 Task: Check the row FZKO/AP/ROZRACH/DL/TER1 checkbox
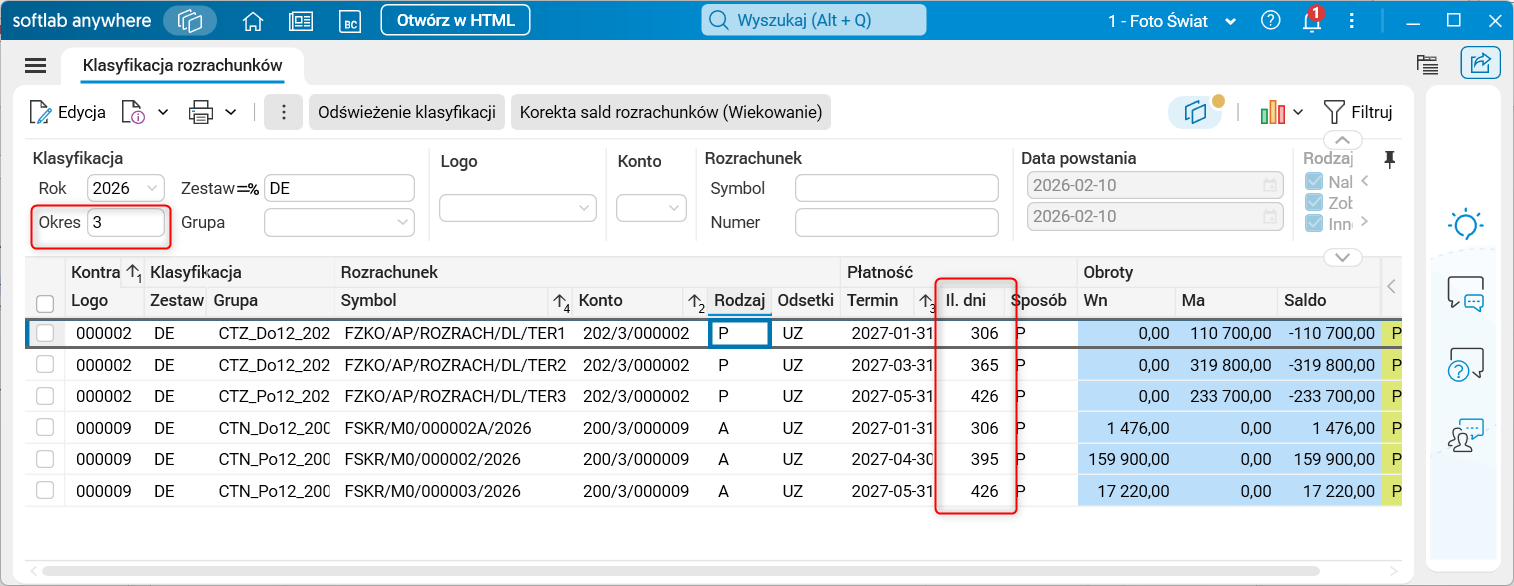tap(45, 333)
